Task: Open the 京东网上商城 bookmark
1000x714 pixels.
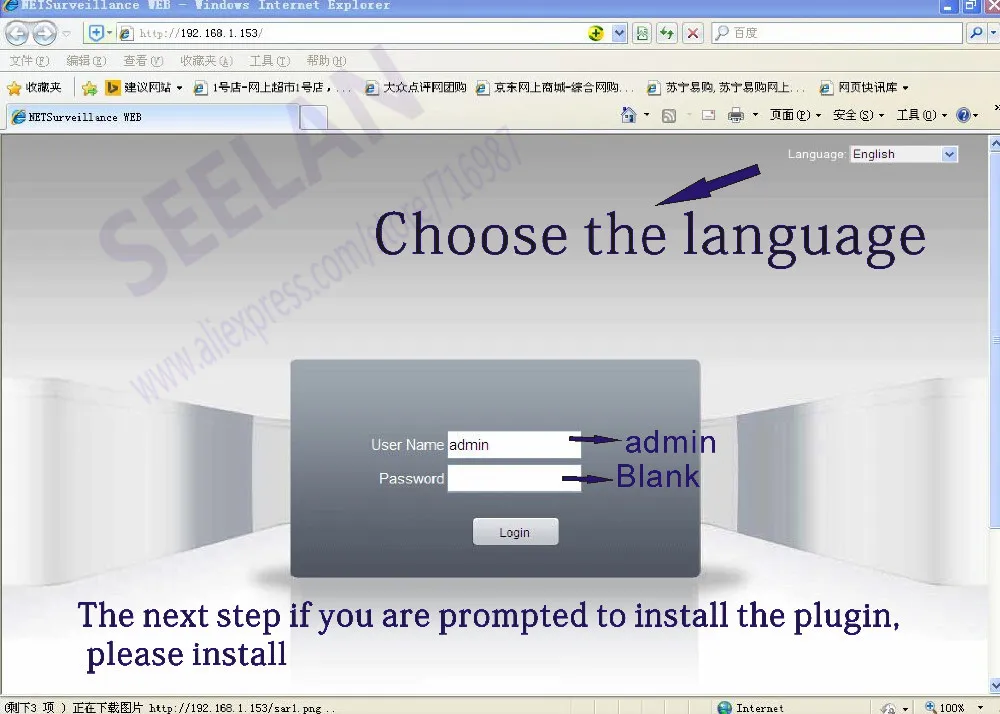Action: tap(555, 88)
